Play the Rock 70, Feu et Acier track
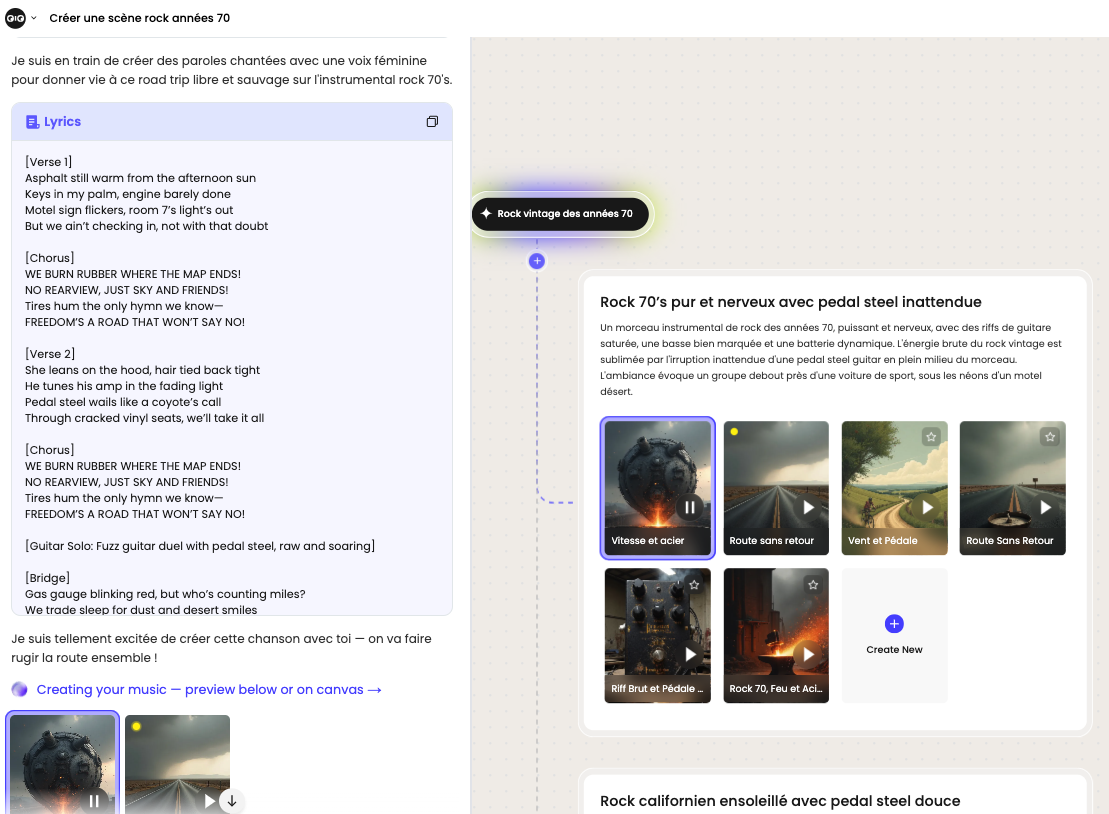The width and height of the screenshot is (1109, 814). point(809,654)
